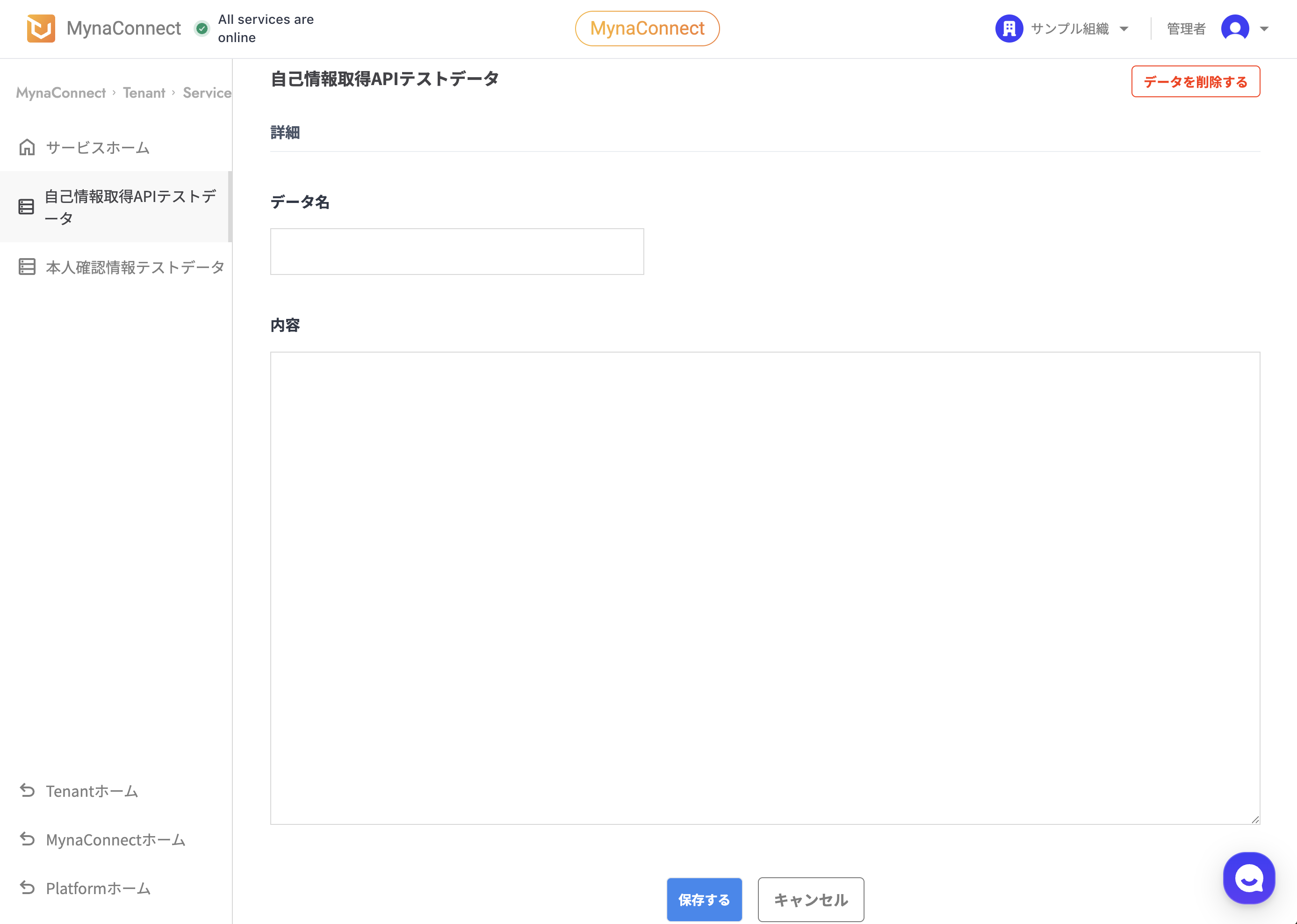The image size is (1297, 924).
Task: Click the 内容 textarea resize handle
Action: [x=1255, y=819]
